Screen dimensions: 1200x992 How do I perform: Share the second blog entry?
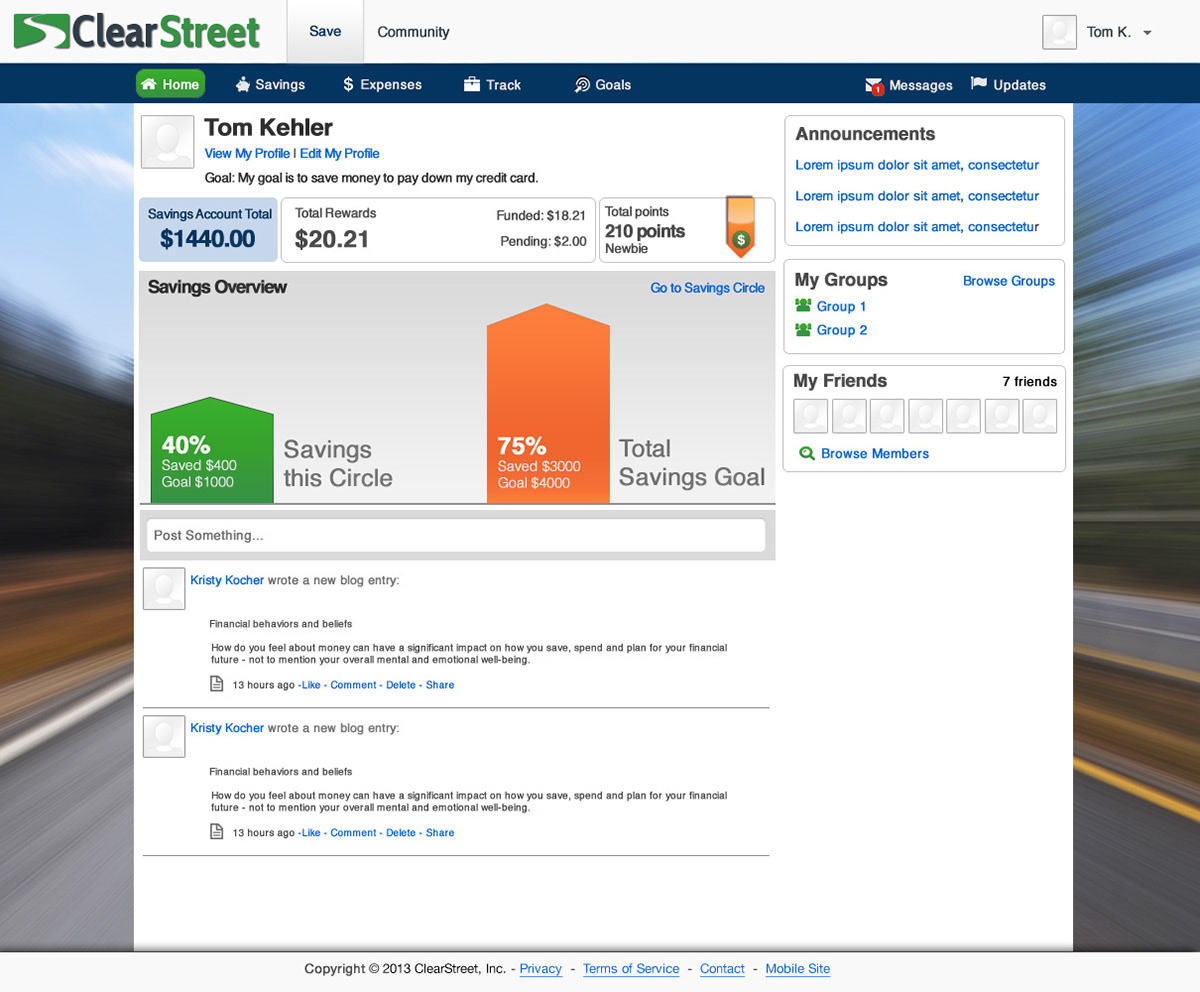tap(440, 833)
